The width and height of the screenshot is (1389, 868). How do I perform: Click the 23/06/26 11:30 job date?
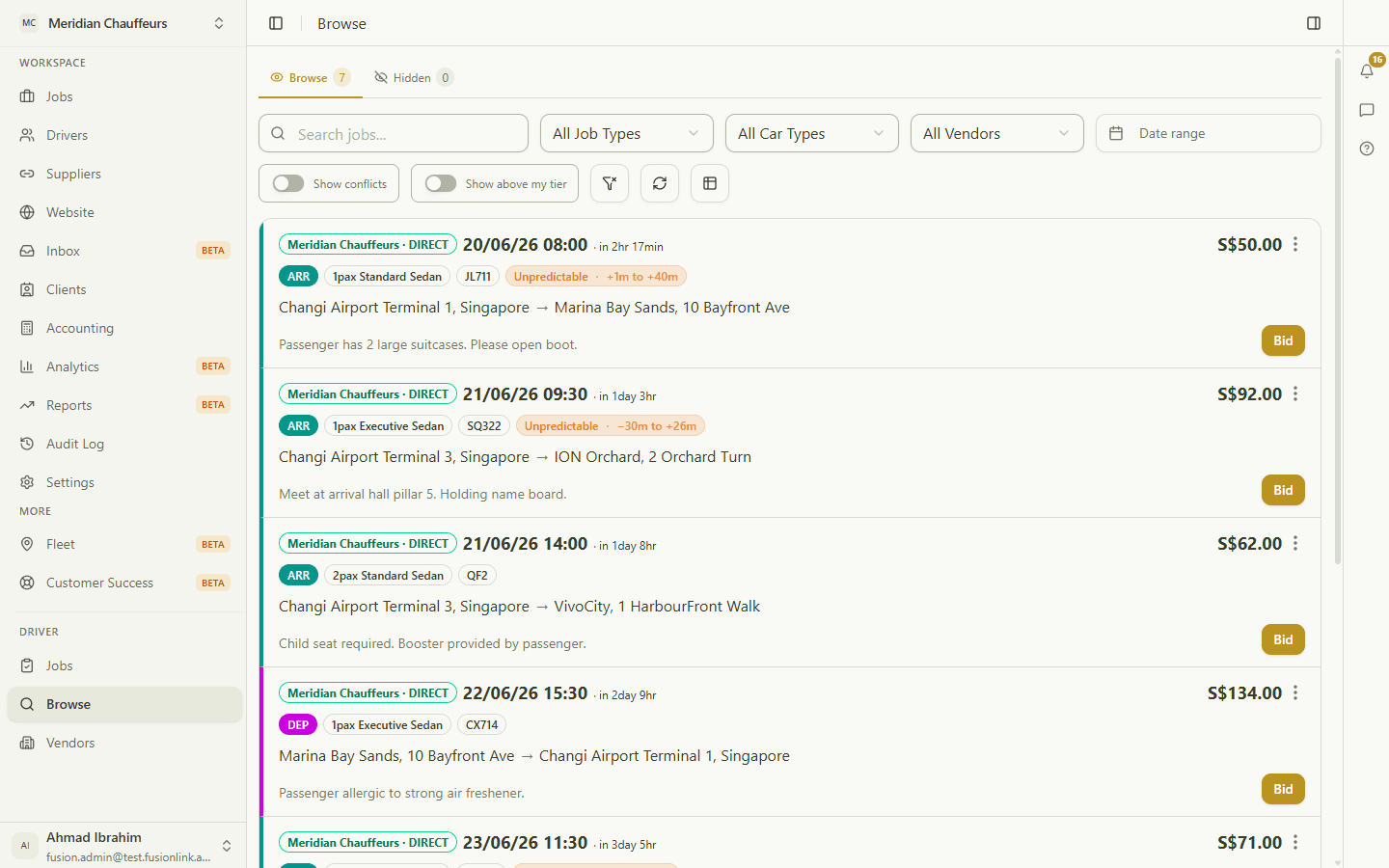point(525,843)
